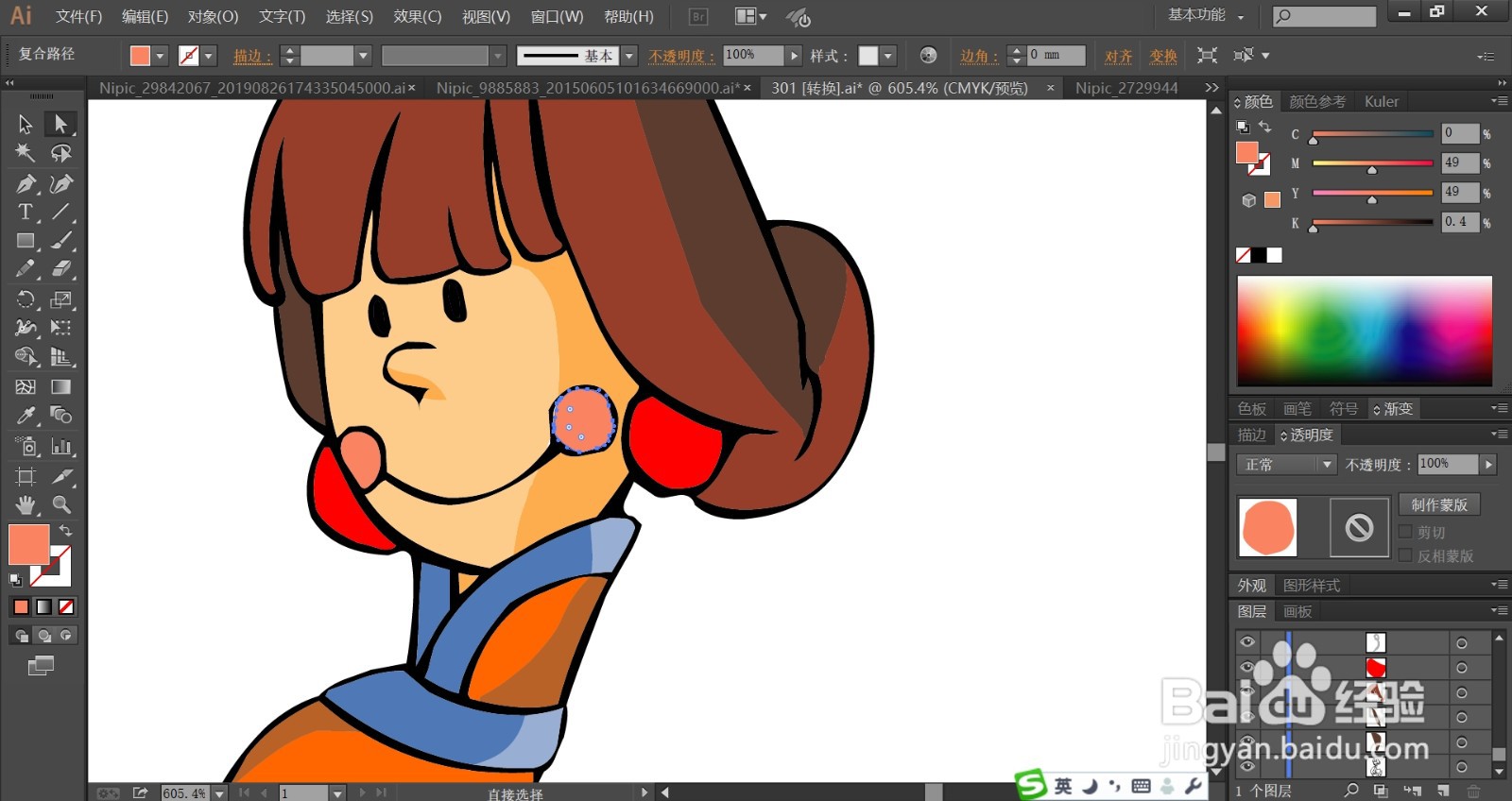The height and width of the screenshot is (801, 1512).
Task: Select the Magic Wand tool
Action: [26, 153]
